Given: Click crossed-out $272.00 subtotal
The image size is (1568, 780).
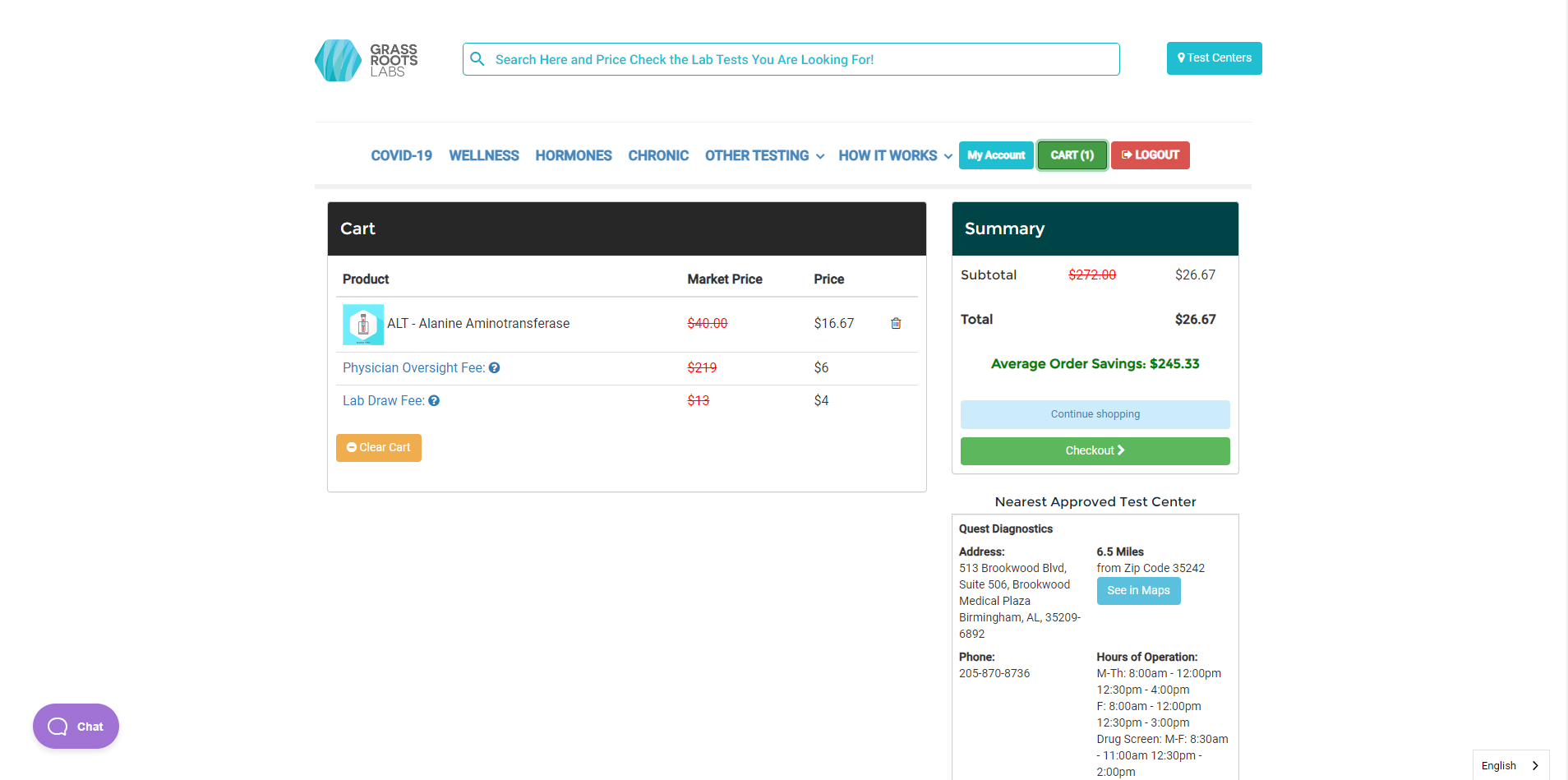Looking at the screenshot, I should (1092, 275).
